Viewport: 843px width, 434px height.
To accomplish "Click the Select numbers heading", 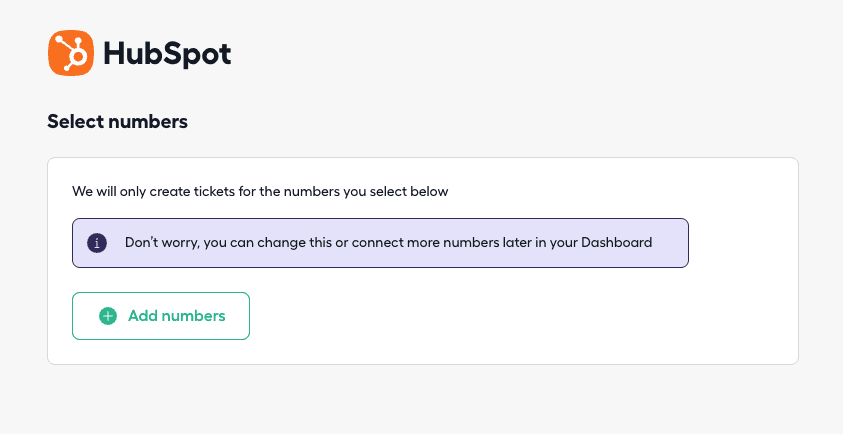I will 117,122.
